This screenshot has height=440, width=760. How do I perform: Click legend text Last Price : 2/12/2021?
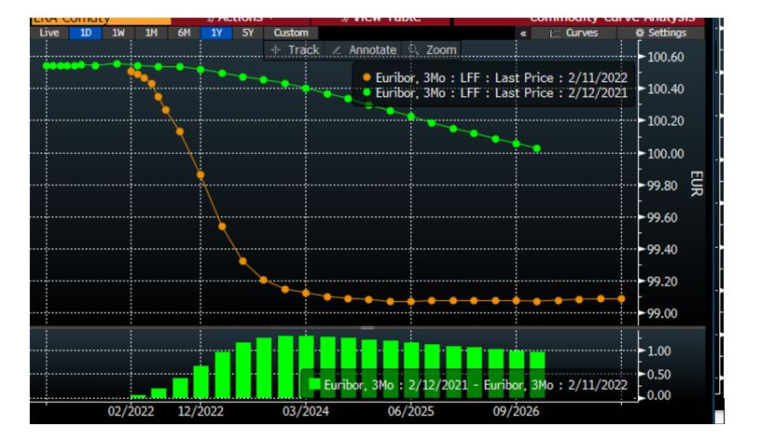coord(561,93)
